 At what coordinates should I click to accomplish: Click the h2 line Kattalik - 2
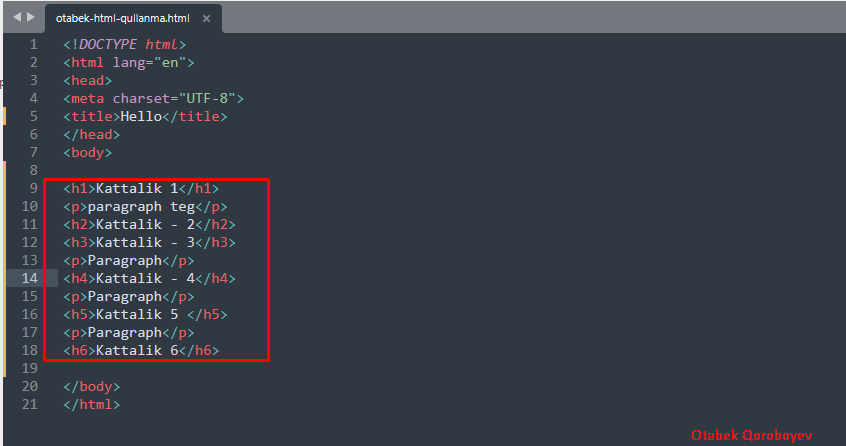coord(149,224)
